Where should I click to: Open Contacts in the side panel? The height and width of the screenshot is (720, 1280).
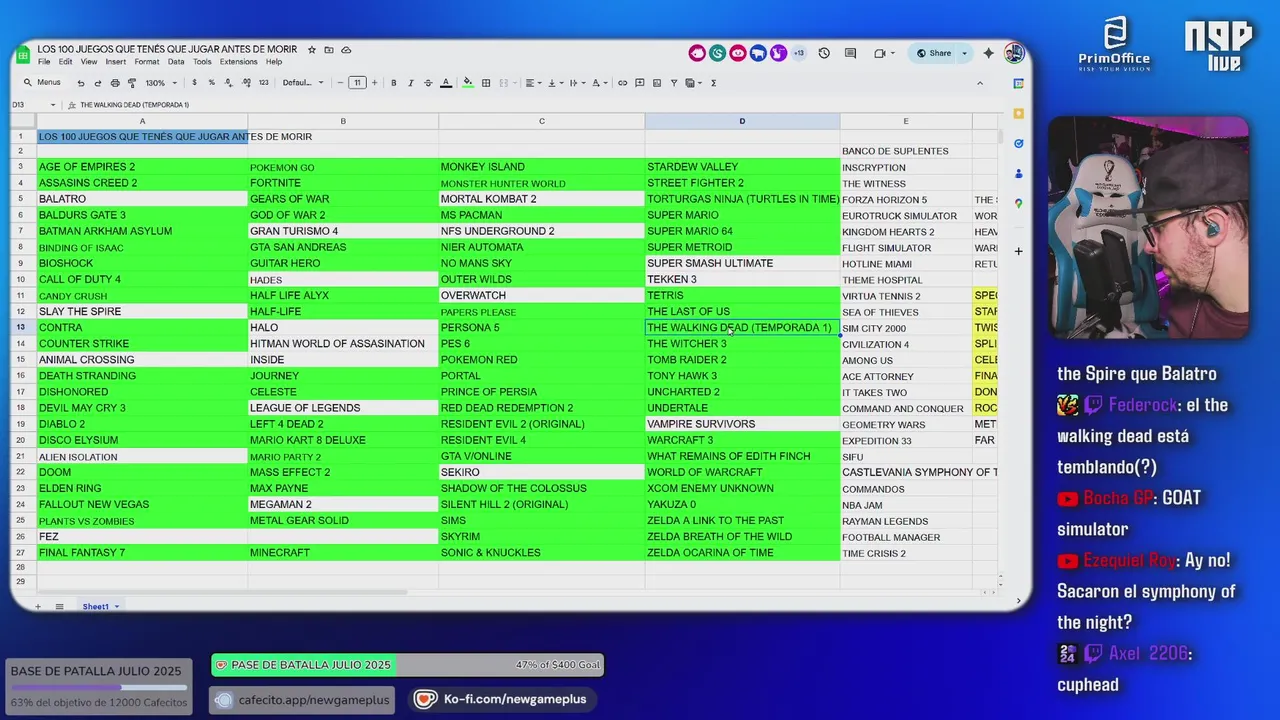tap(1018, 174)
